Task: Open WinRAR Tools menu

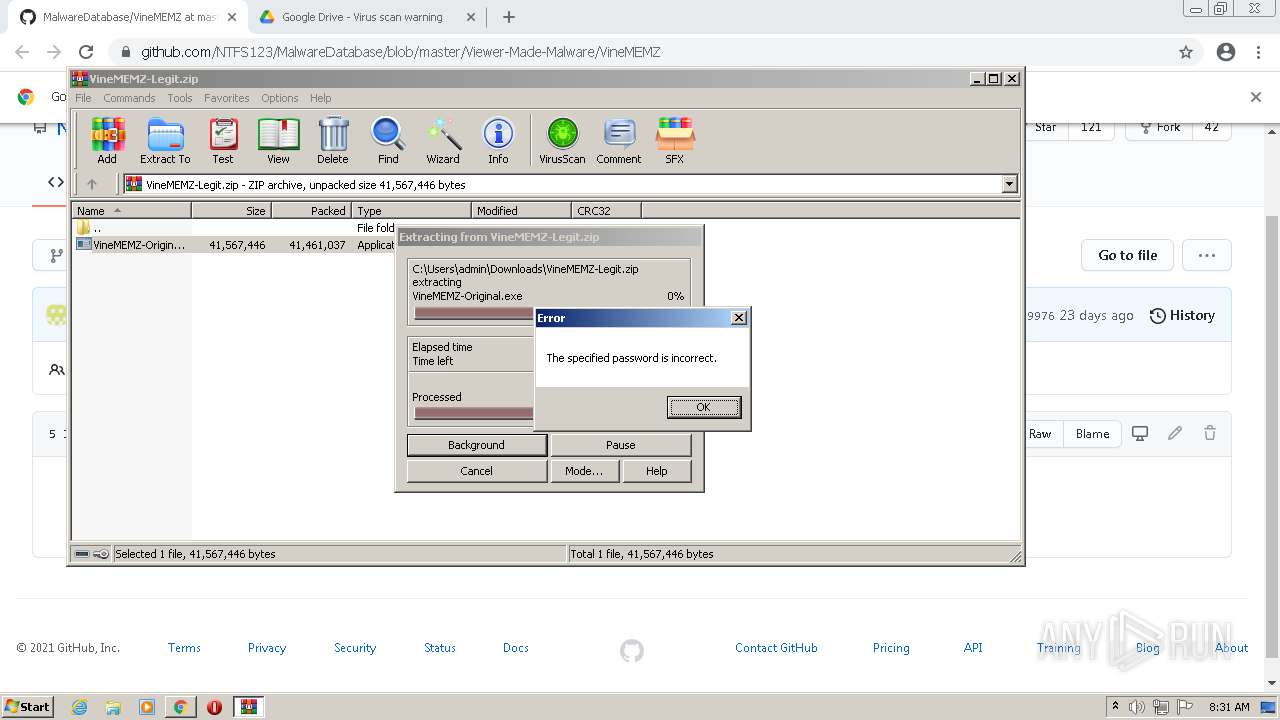Action: pyautogui.click(x=180, y=98)
